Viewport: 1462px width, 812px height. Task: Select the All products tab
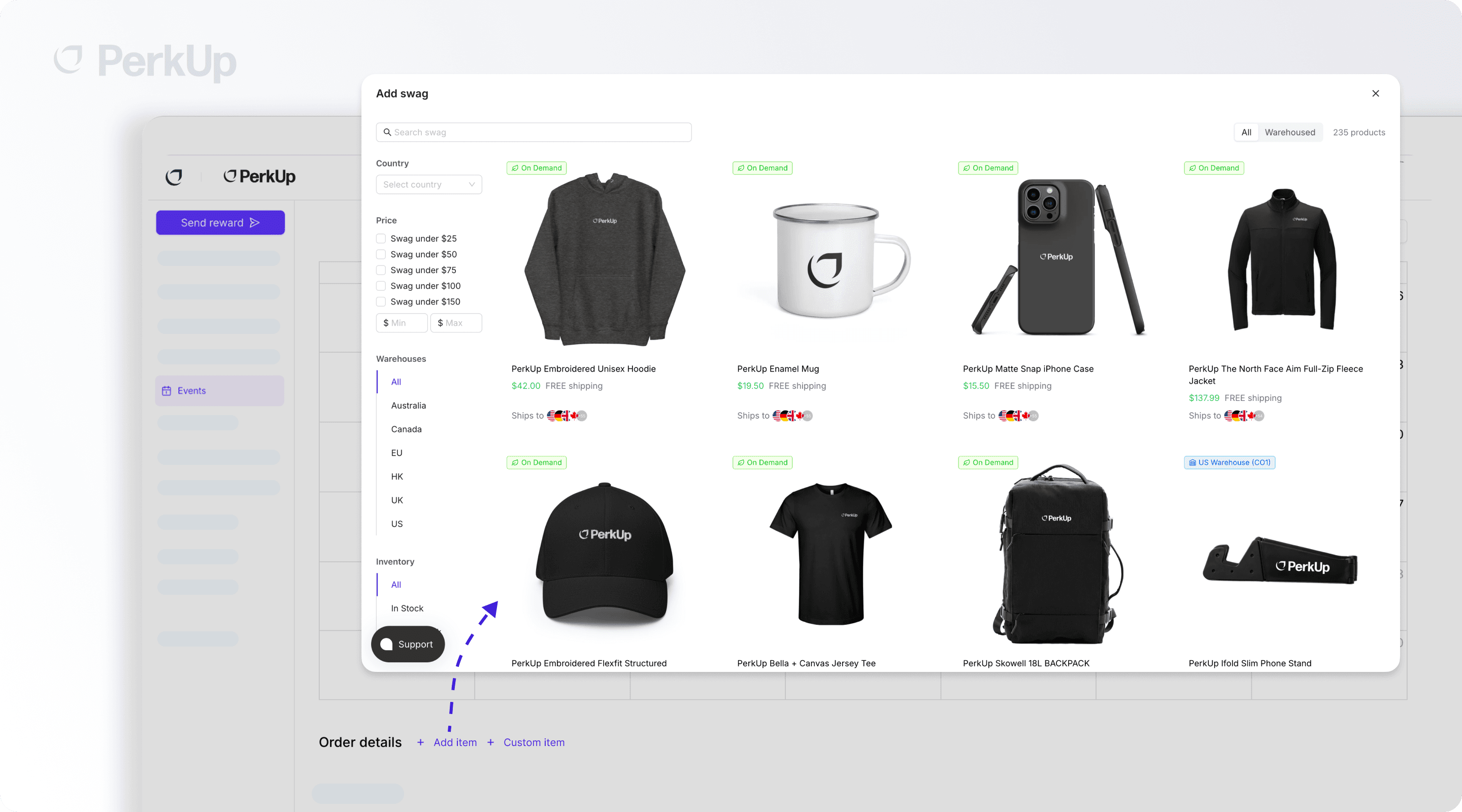click(x=1246, y=132)
